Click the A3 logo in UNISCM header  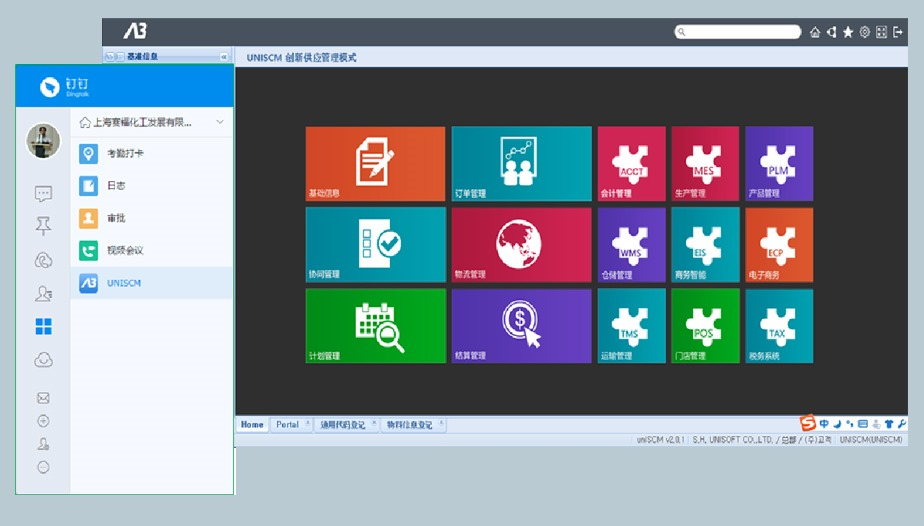pyautogui.click(x=135, y=31)
